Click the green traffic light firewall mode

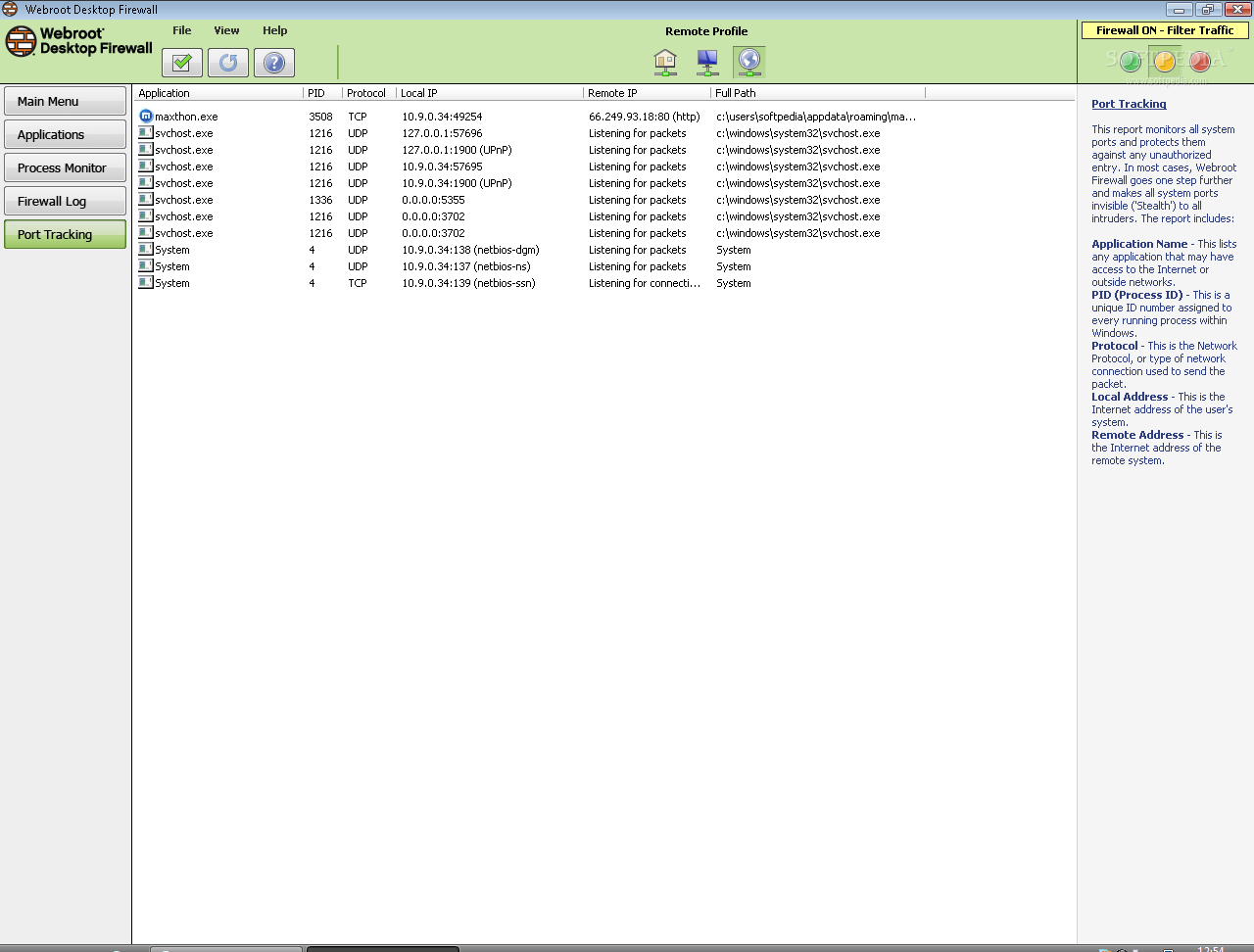coord(1130,62)
